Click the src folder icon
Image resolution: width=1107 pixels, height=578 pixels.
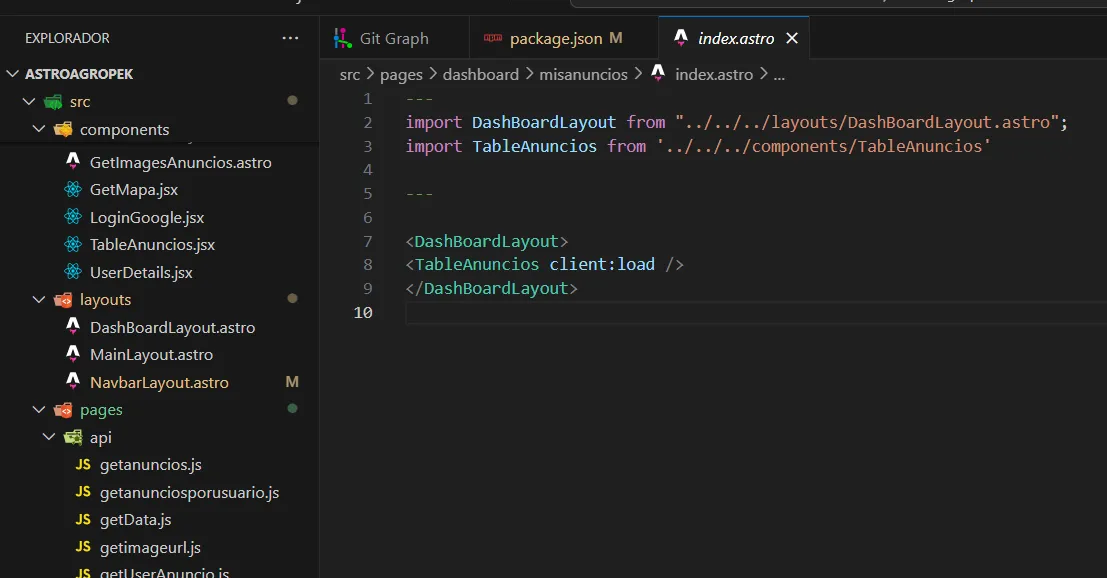click(x=54, y=102)
